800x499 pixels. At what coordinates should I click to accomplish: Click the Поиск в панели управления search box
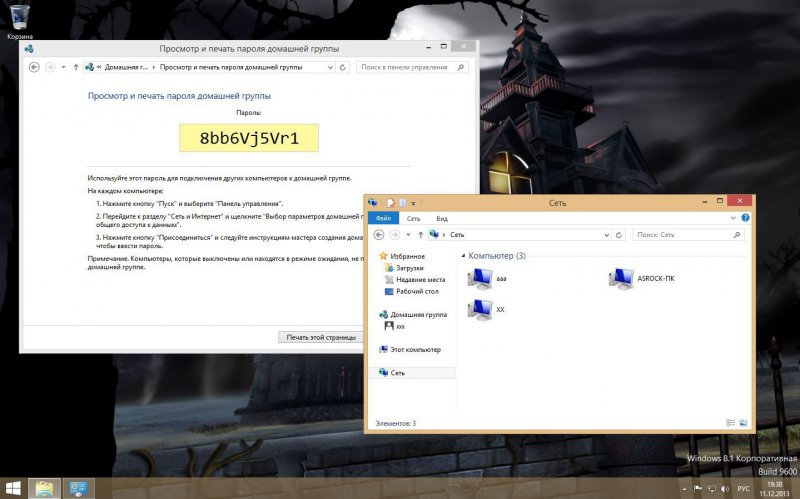(412, 67)
